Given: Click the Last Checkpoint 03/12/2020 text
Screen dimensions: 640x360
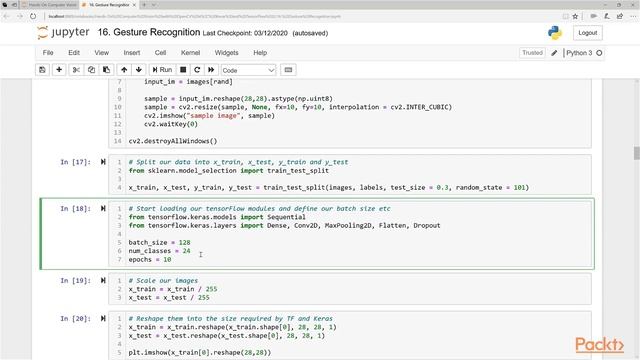Looking at the screenshot, I should pos(245,33).
